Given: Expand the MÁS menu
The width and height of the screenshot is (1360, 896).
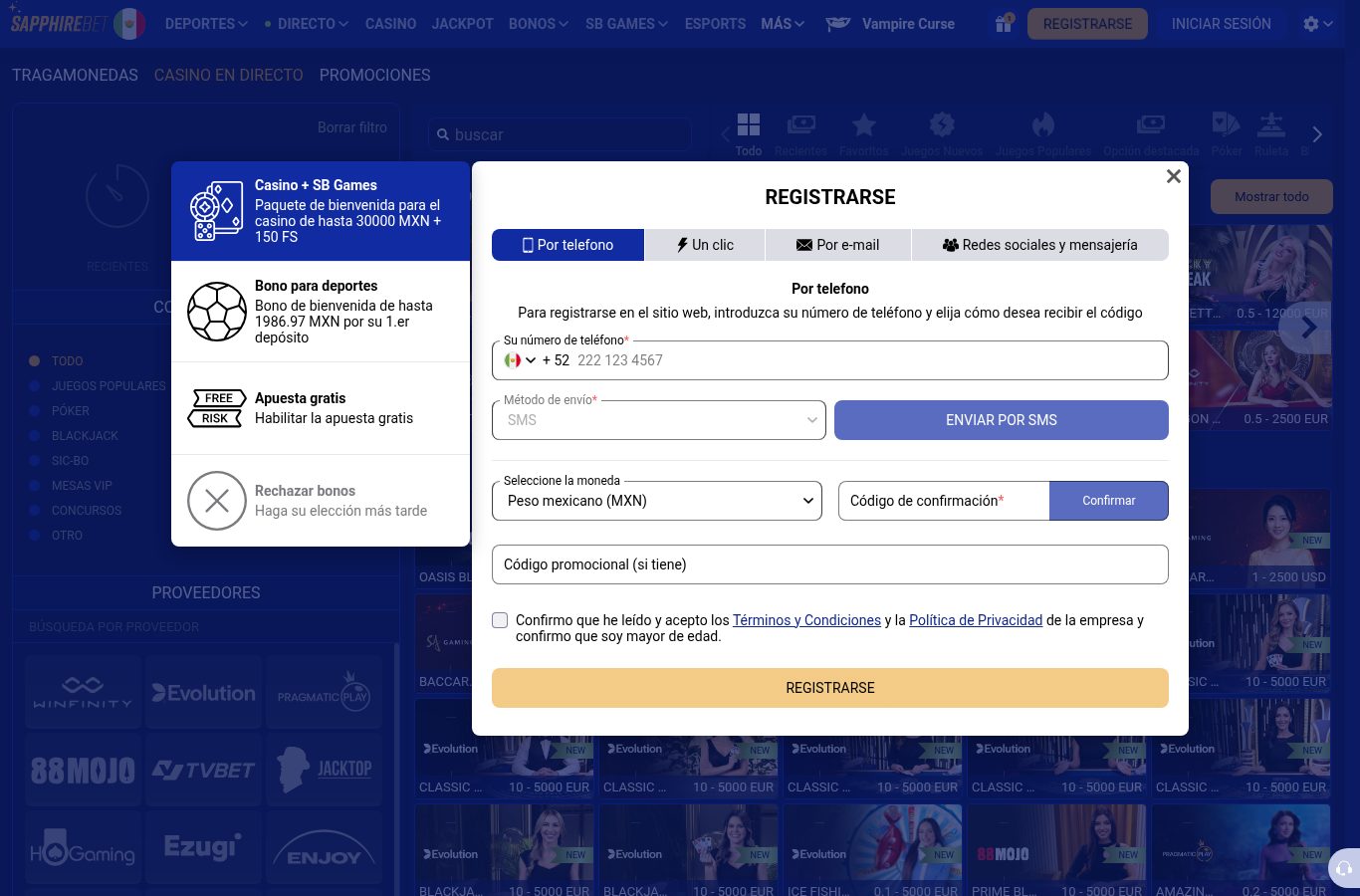Looking at the screenshot, I should click(783, 24).
